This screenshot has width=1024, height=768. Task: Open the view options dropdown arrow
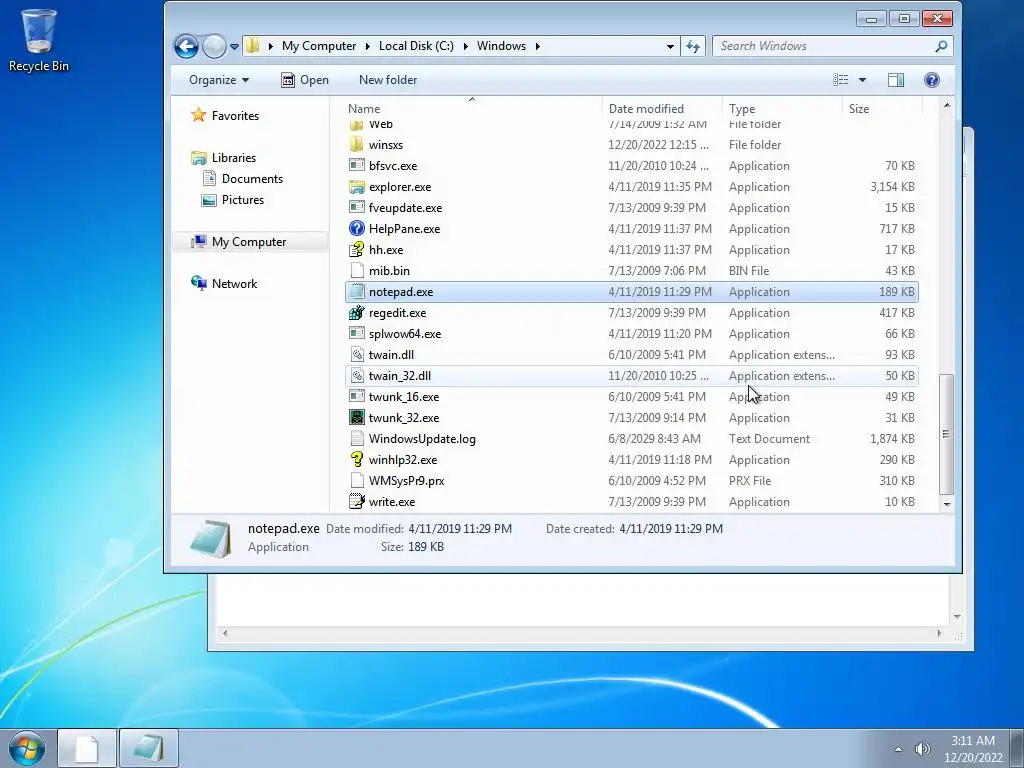[862, 80]
